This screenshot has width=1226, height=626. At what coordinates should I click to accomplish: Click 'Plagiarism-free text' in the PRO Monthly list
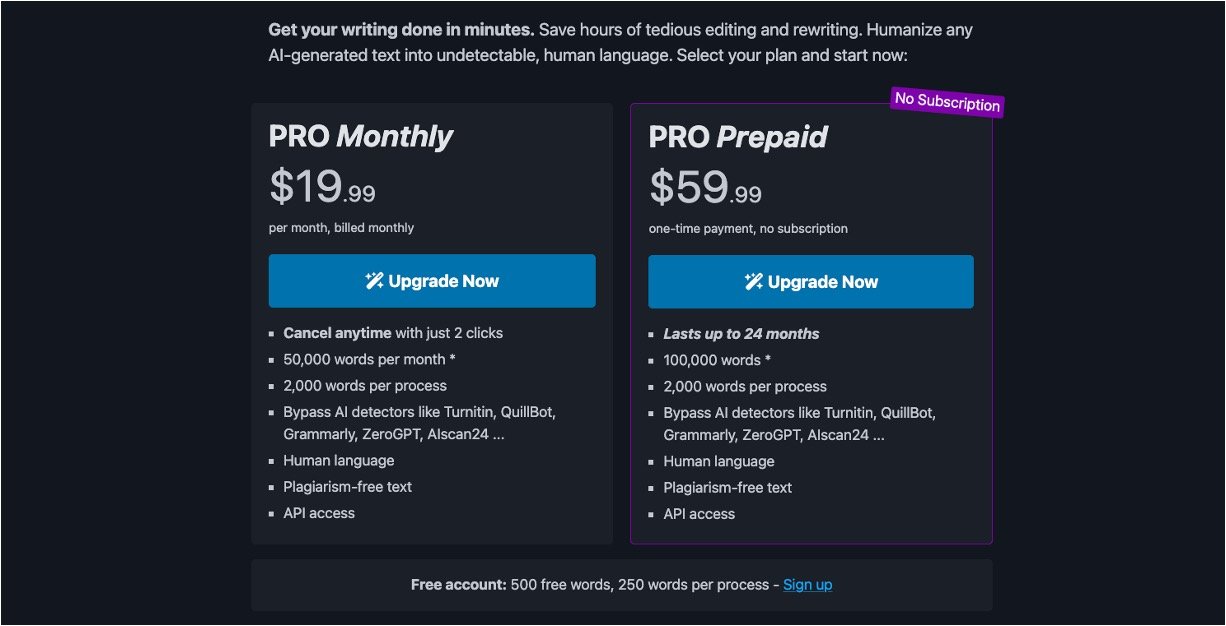click(347, 487)
